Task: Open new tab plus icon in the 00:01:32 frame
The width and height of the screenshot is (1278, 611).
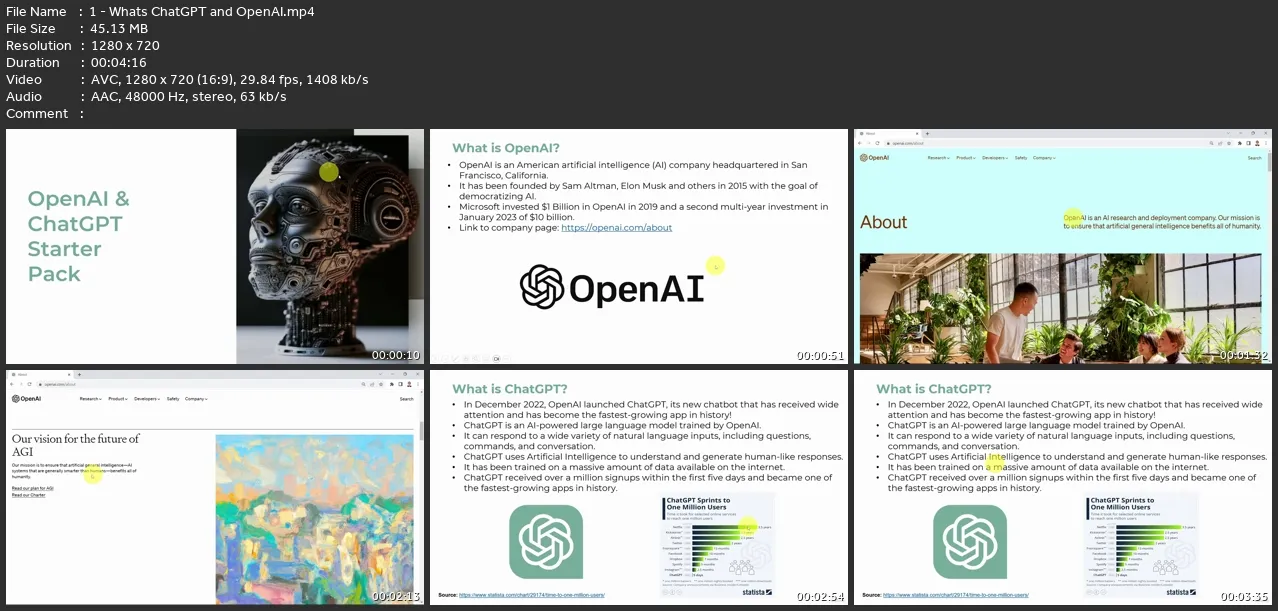Action: [927, 134]
